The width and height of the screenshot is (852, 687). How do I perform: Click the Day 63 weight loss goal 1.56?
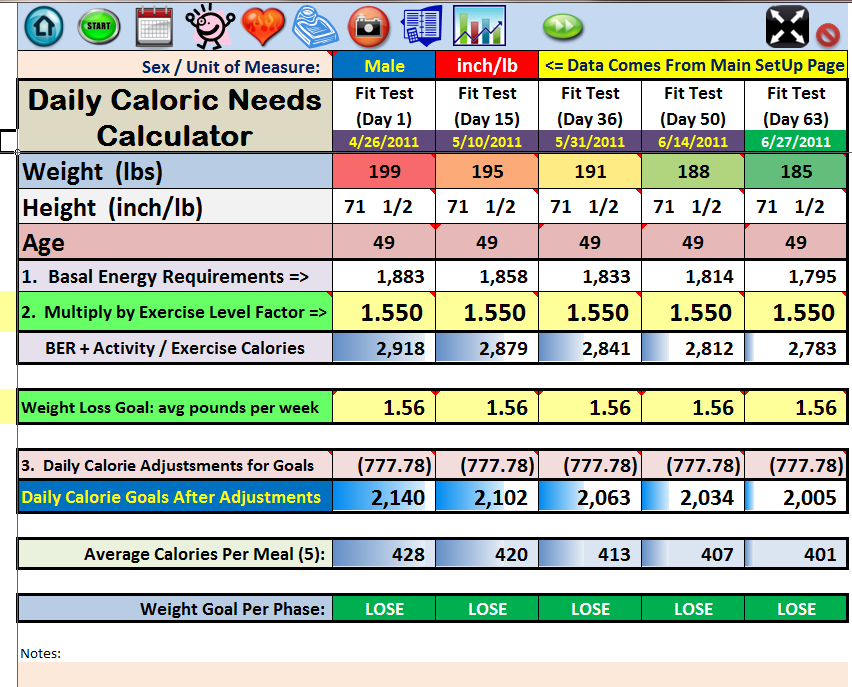tap(796, 408)
